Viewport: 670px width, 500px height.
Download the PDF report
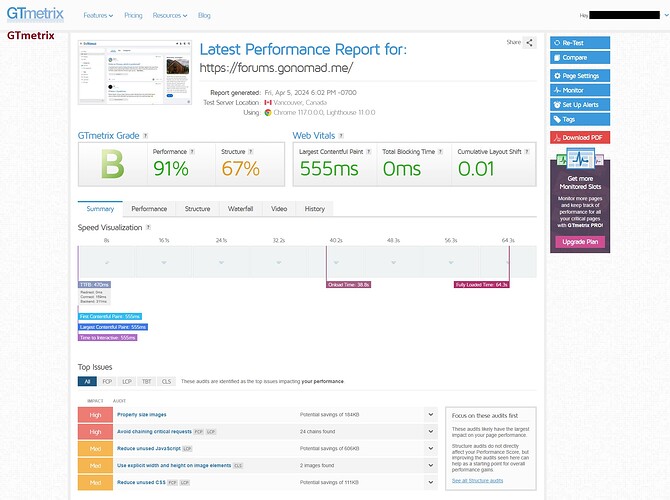[580, 138]
